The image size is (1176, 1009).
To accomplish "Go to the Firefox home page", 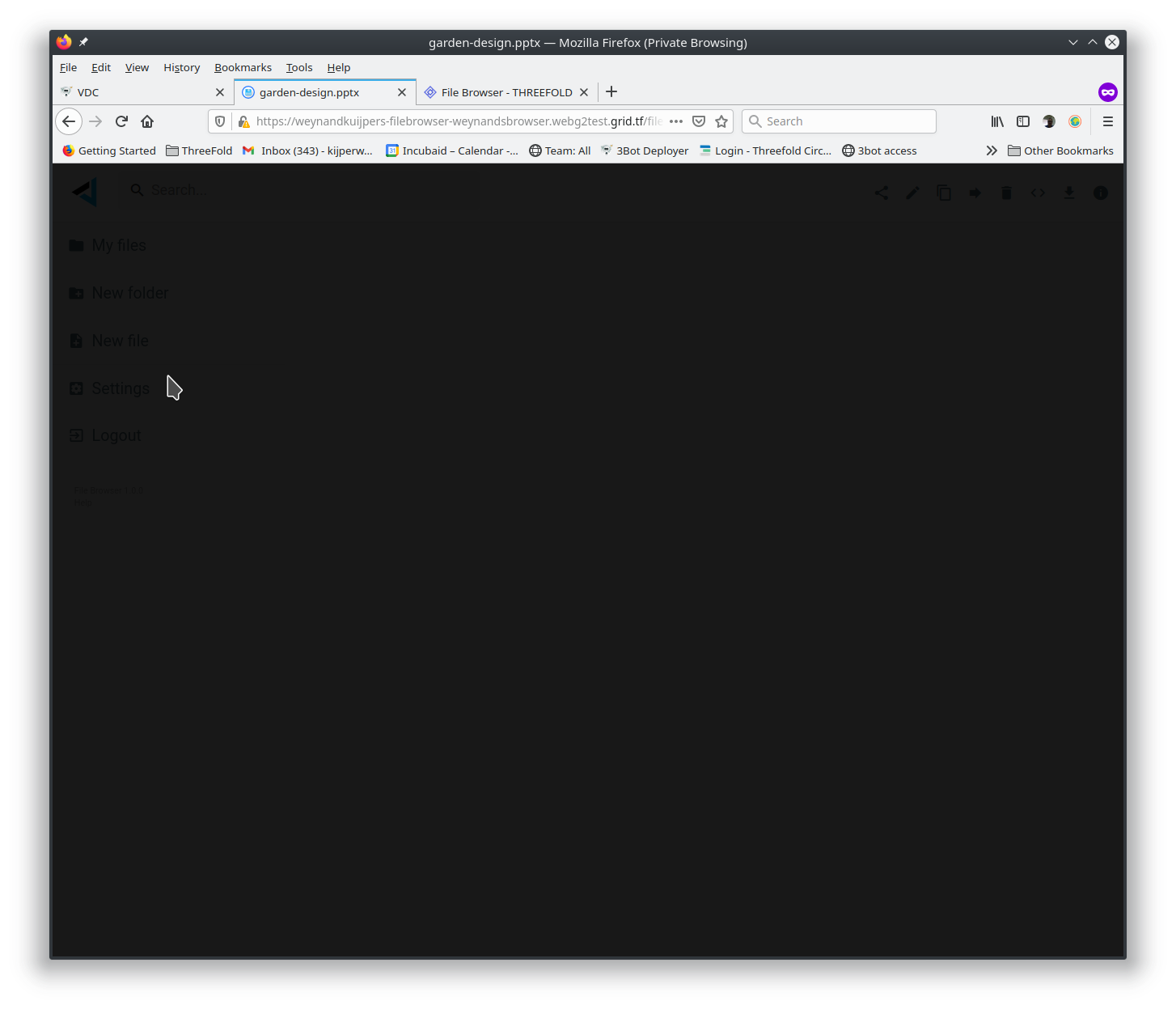I will coord(147,121).
